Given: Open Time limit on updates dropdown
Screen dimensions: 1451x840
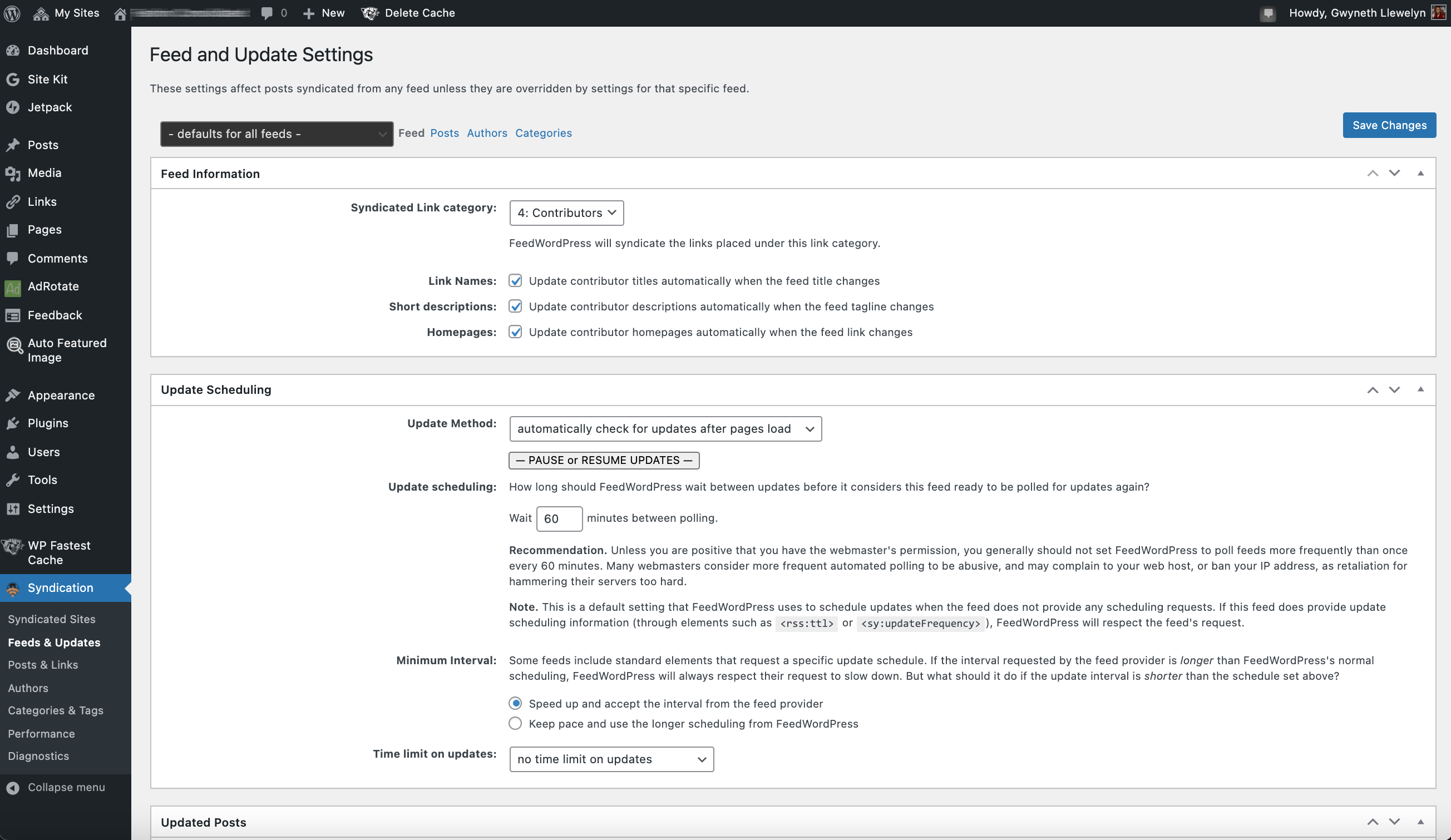Looking at the screenshot, I should pos(611,759).
